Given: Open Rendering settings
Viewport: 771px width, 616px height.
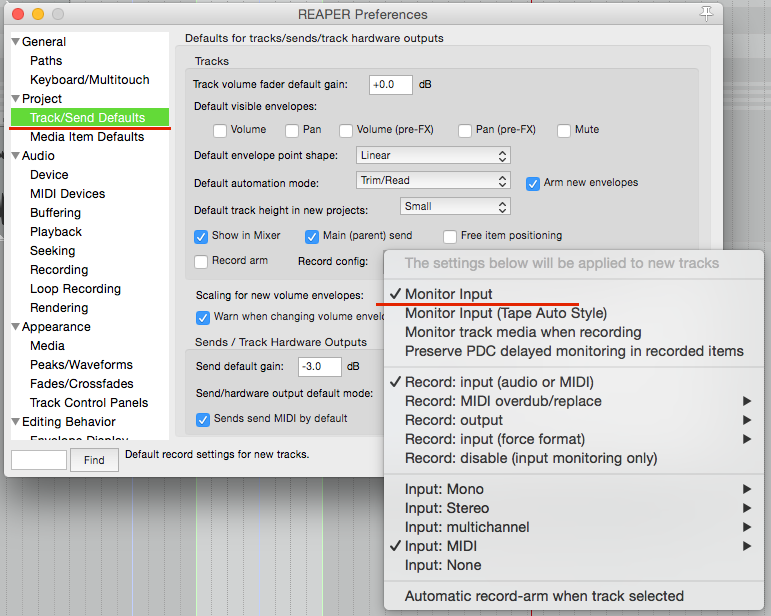Looking at the screenshot, I should point(59,308).
